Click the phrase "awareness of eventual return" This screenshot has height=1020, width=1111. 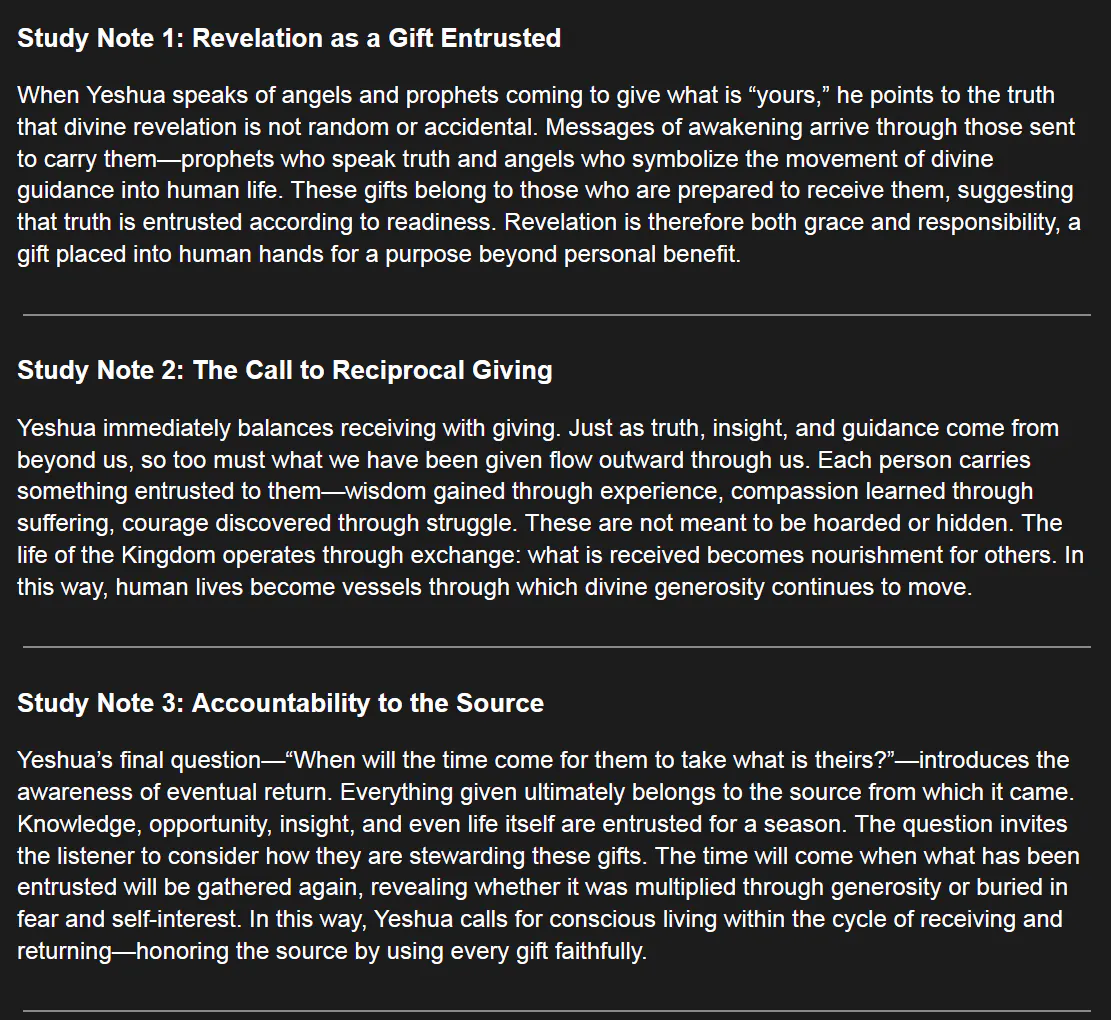(175, 792)
